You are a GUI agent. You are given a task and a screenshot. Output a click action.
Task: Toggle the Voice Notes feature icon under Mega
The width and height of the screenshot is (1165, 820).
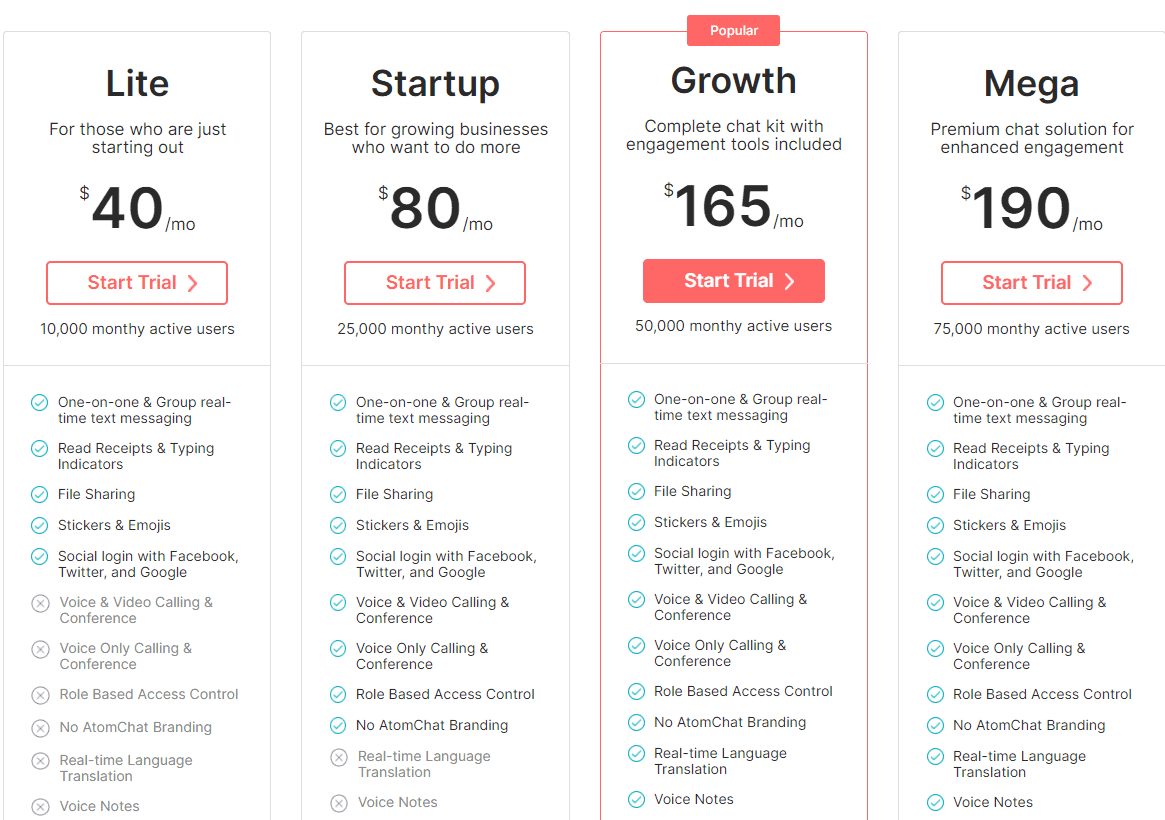point(935,802)
